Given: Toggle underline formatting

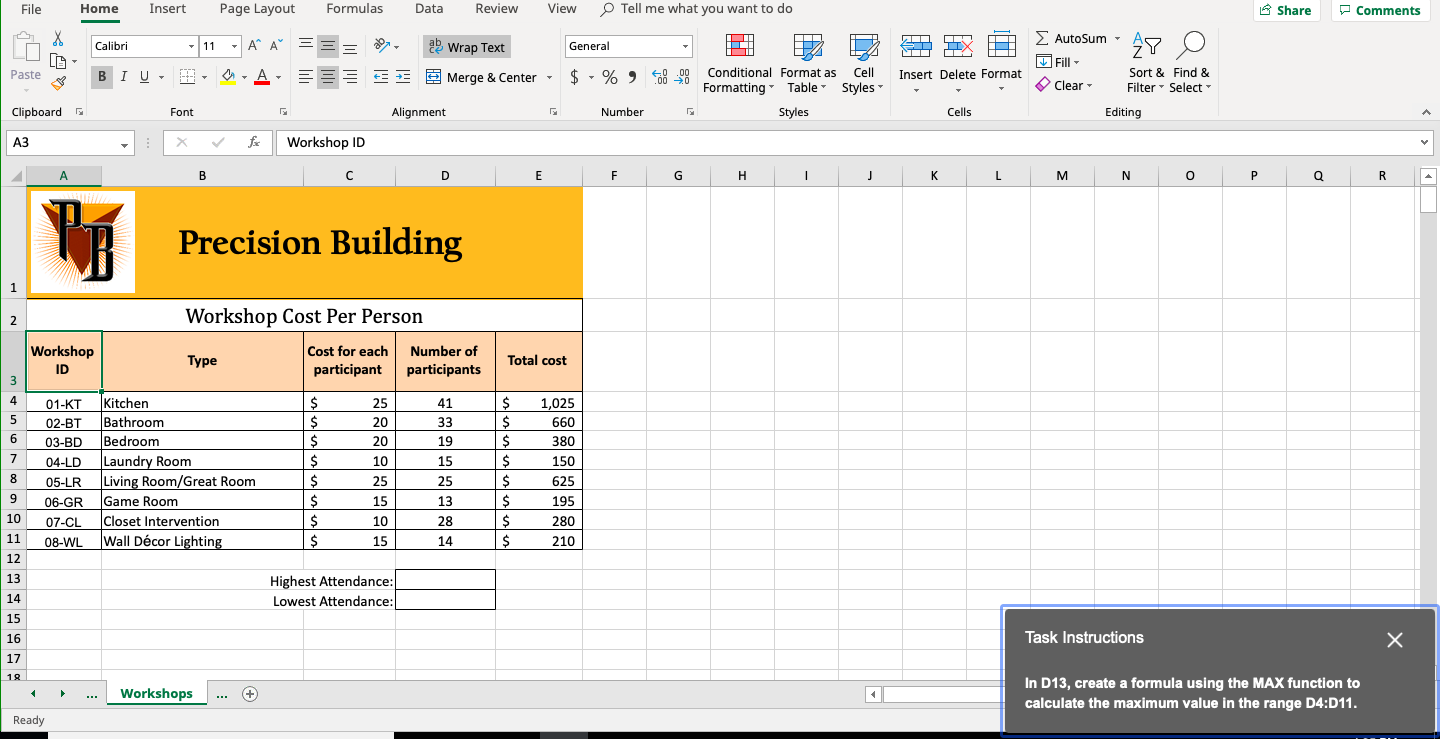Looking at the screenshot, I should point(143,77).
